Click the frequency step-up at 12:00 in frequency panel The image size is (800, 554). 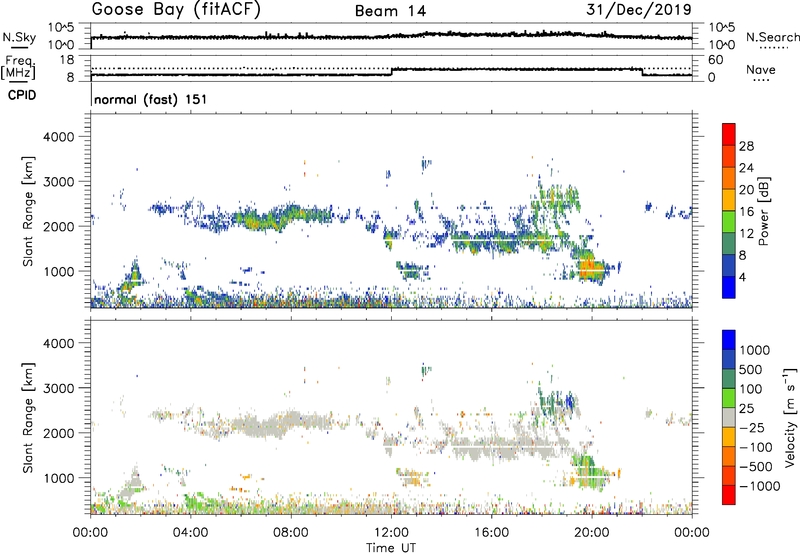click(x=391, y=72)
